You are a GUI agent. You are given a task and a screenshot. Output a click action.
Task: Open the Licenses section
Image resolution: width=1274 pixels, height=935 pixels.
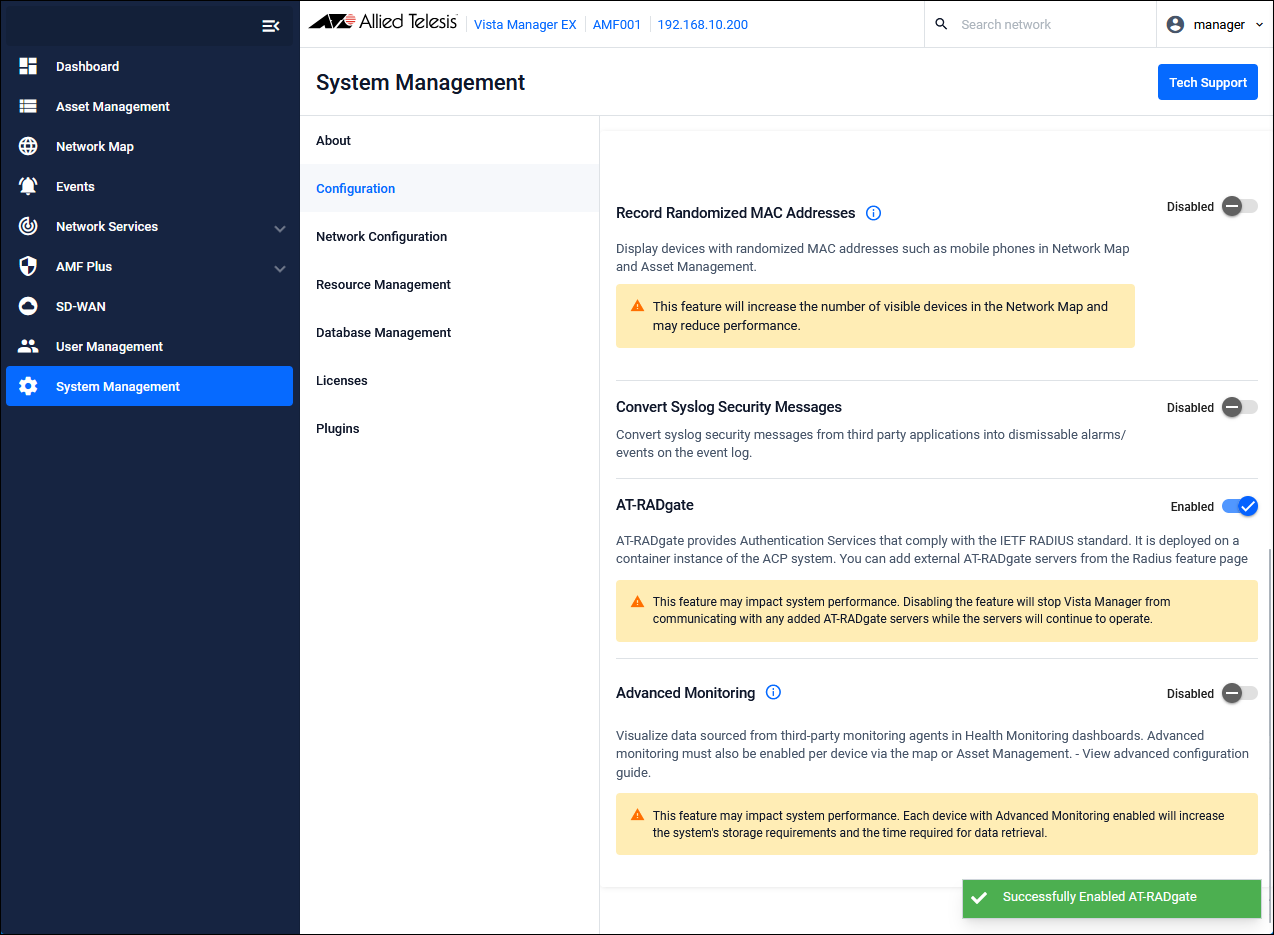(342, 381)
